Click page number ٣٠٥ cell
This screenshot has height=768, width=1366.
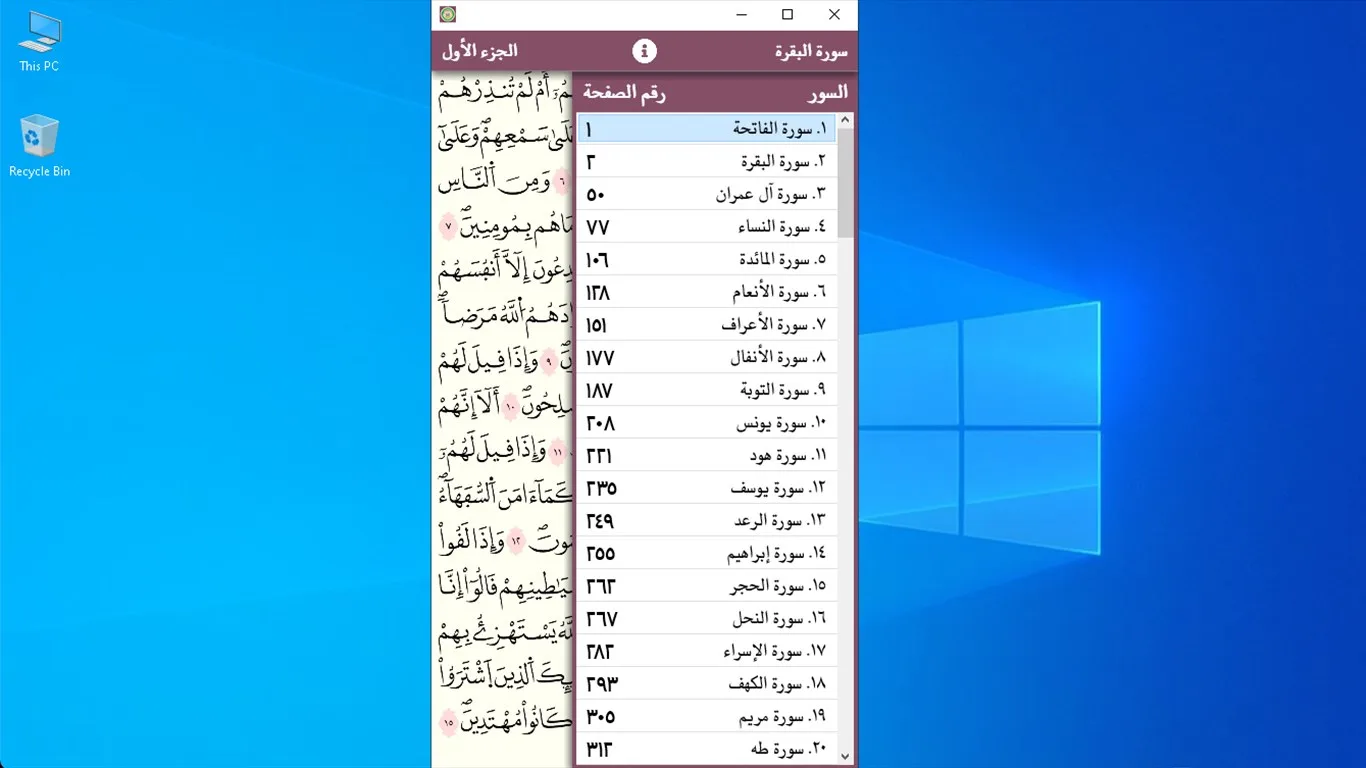click(x=600, y=717)
